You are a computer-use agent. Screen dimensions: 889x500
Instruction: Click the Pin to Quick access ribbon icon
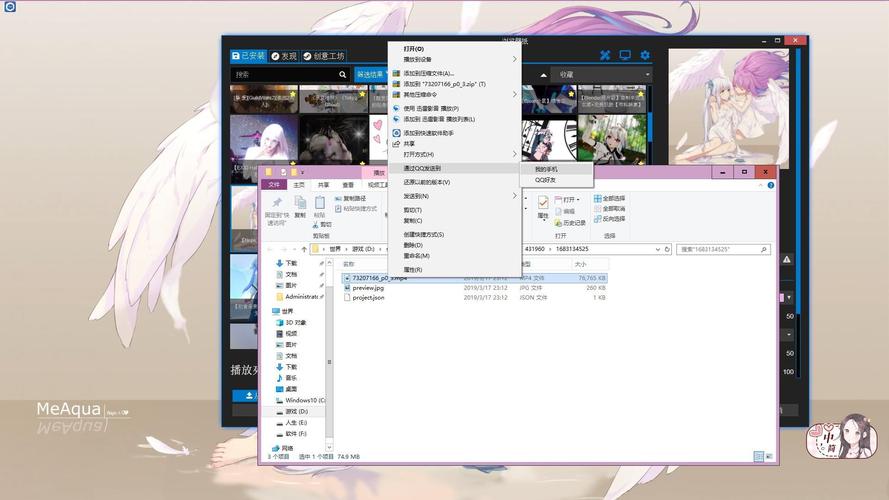coord(277,202)
